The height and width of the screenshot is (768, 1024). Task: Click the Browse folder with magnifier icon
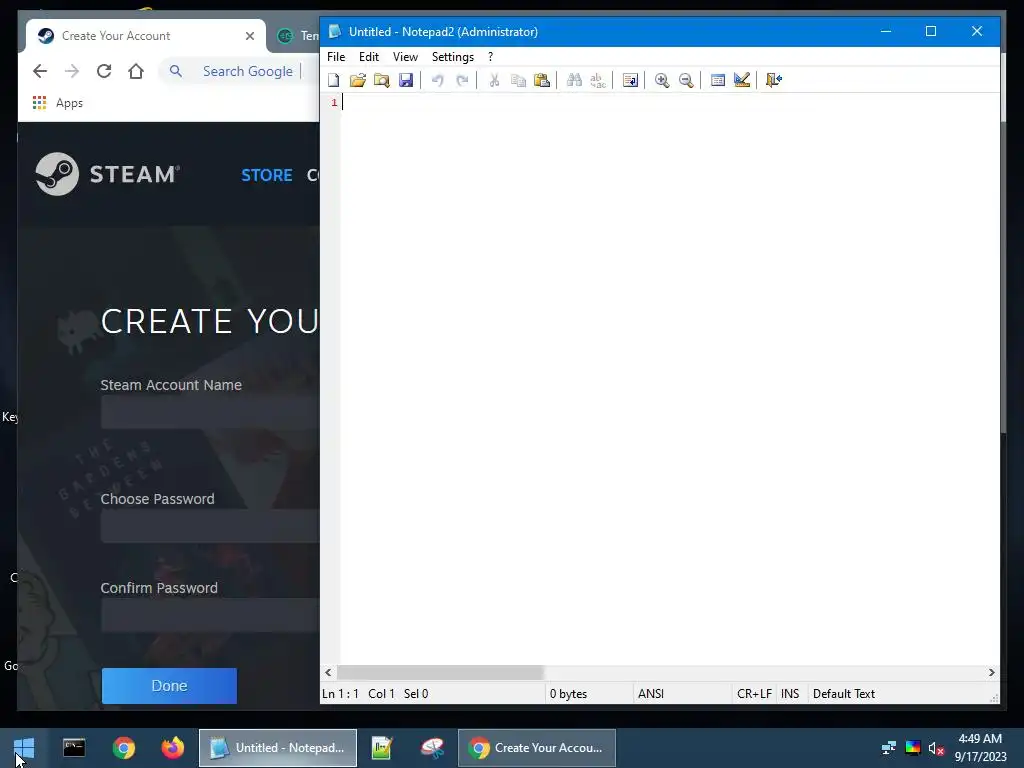(x=381, y=80)
